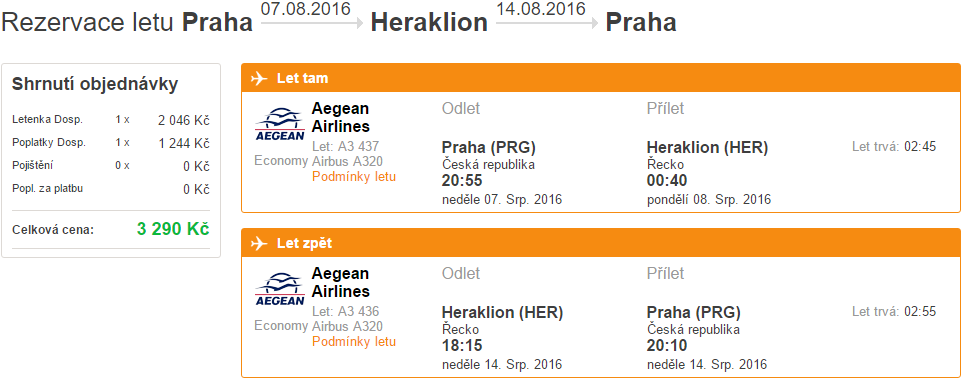Image resolution: width=965 pixels, height=388 pixels.
Task: Click the airplane icon in Let tam header
Action: click(260, 79)
